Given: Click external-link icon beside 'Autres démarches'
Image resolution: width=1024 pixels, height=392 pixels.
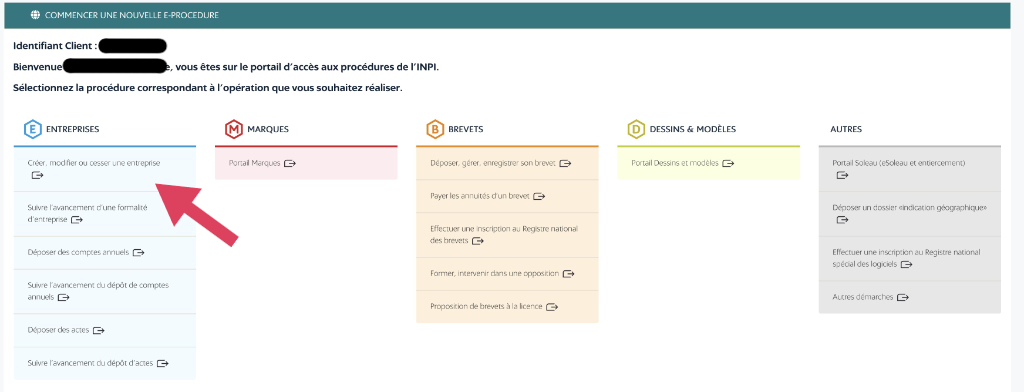Looking at the screenshot, I should tap(903, 297).
